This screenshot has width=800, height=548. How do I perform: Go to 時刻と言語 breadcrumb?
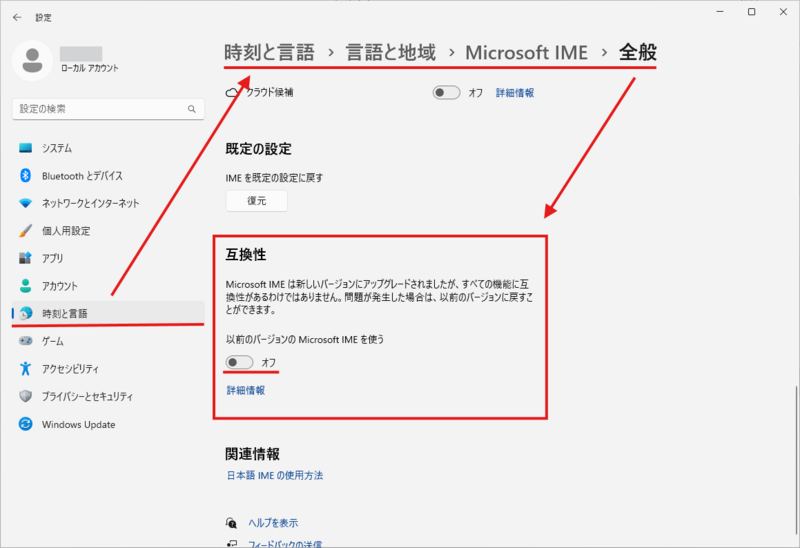(269, 53)
